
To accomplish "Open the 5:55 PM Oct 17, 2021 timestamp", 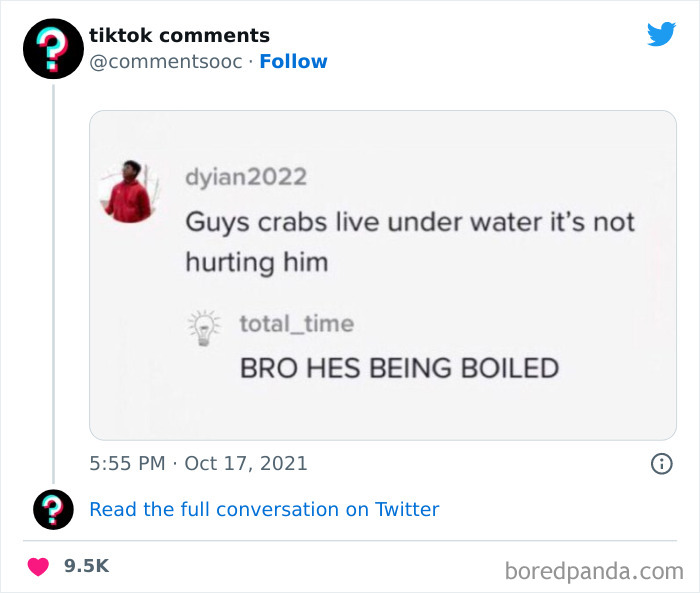I will 198,463.
